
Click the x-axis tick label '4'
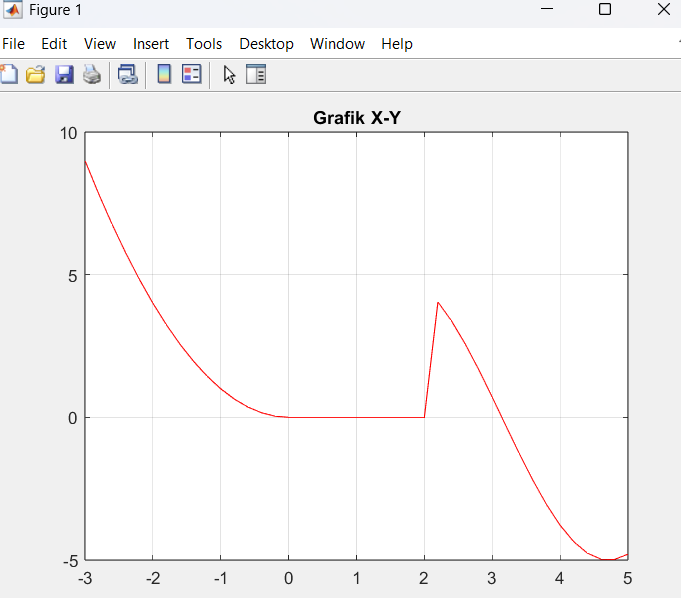click(559, 578)
